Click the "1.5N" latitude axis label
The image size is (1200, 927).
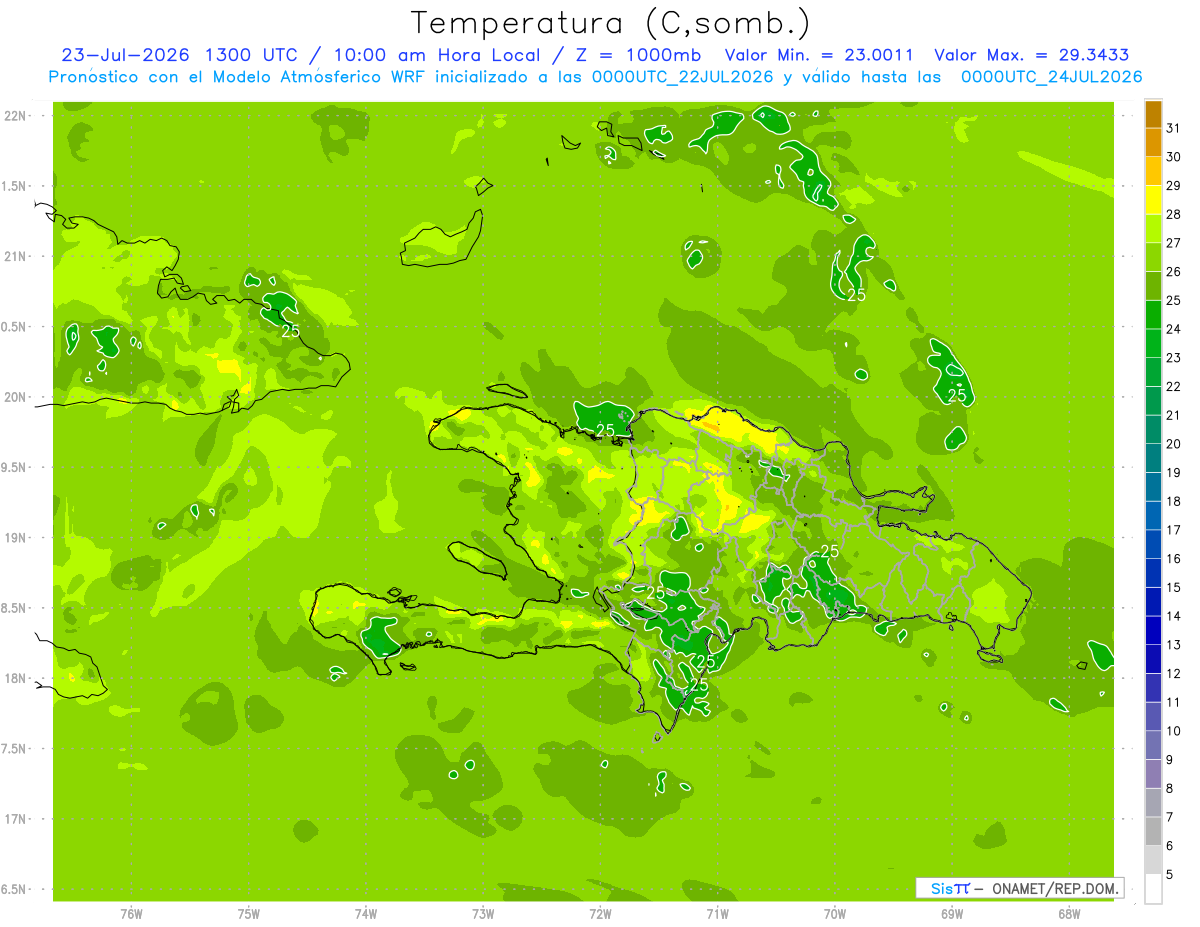pyautogui.click(x=14, y=186)
